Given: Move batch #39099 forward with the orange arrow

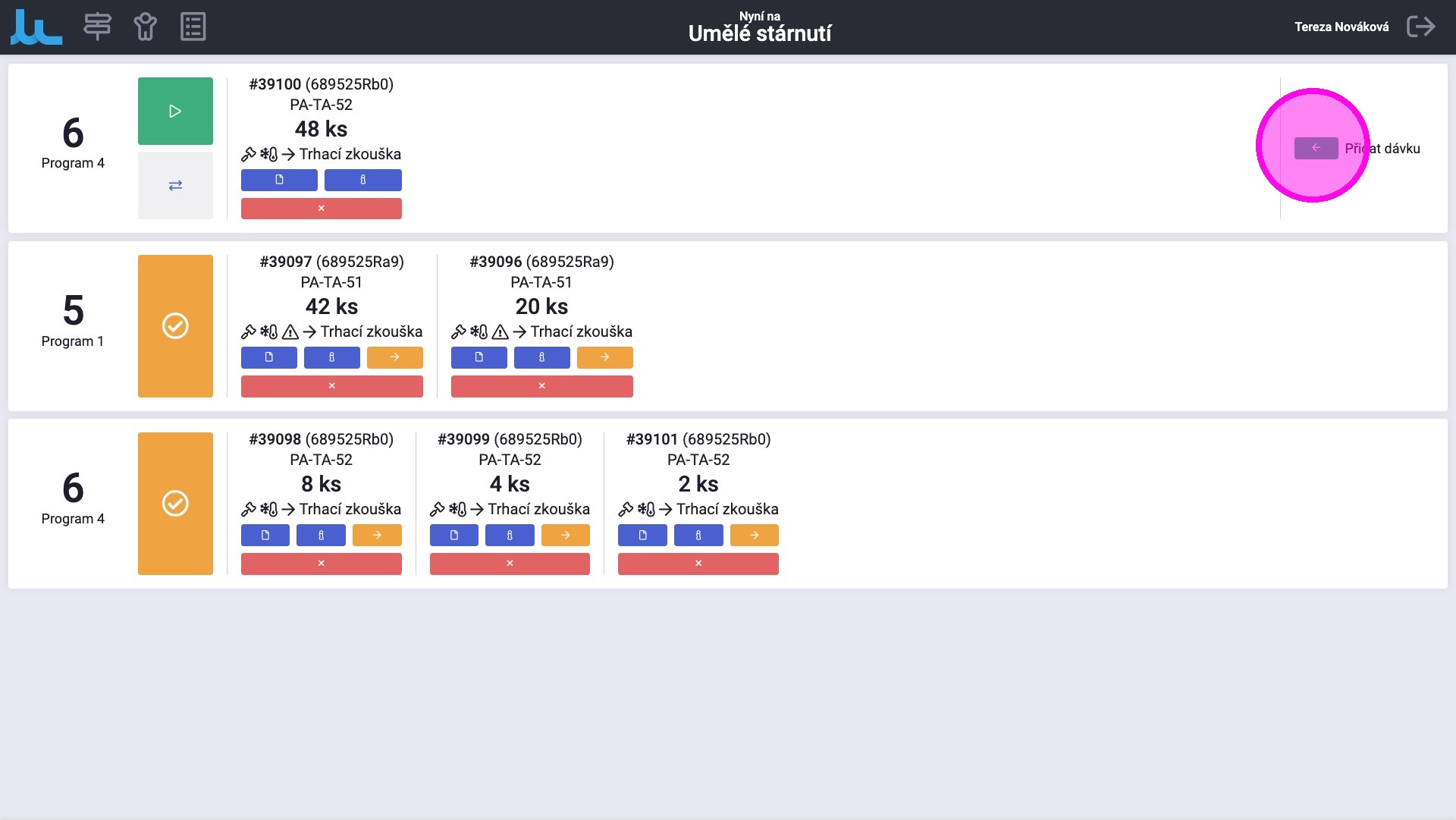Looking at the screenshot, I should (x=565, y=535).
